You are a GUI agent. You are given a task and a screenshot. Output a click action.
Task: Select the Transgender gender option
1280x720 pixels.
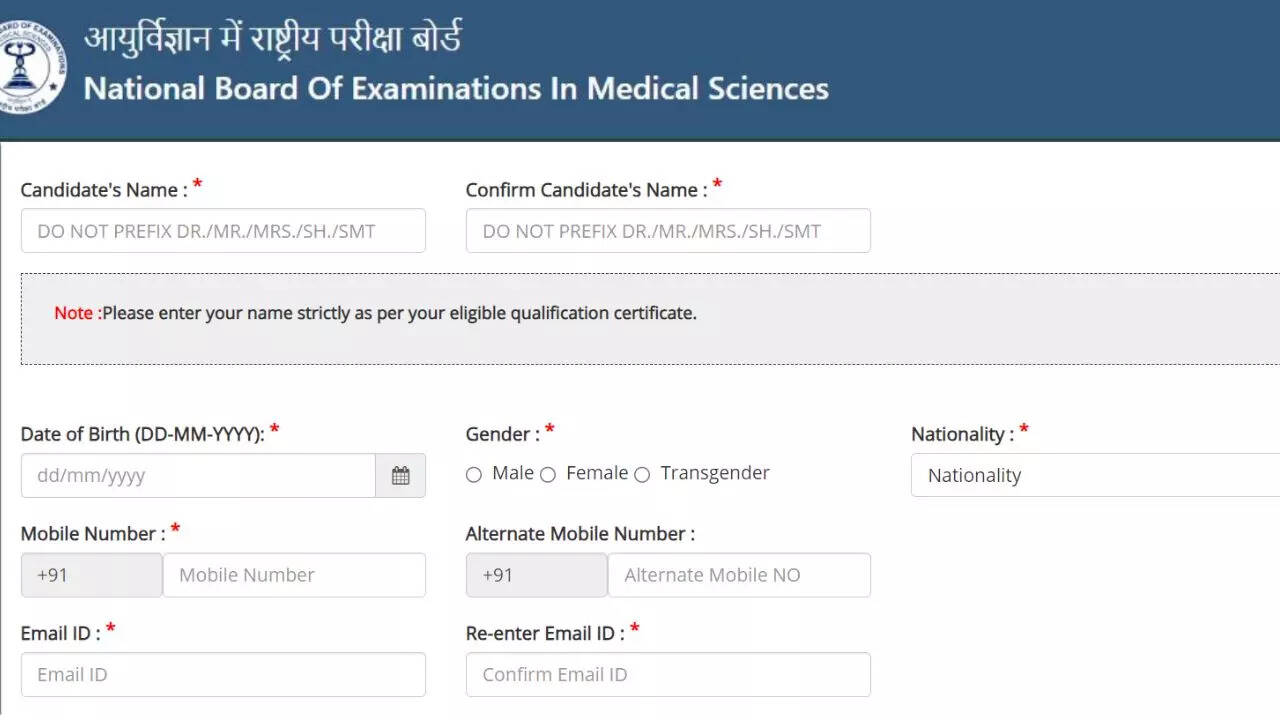click(x=642, y=475)
